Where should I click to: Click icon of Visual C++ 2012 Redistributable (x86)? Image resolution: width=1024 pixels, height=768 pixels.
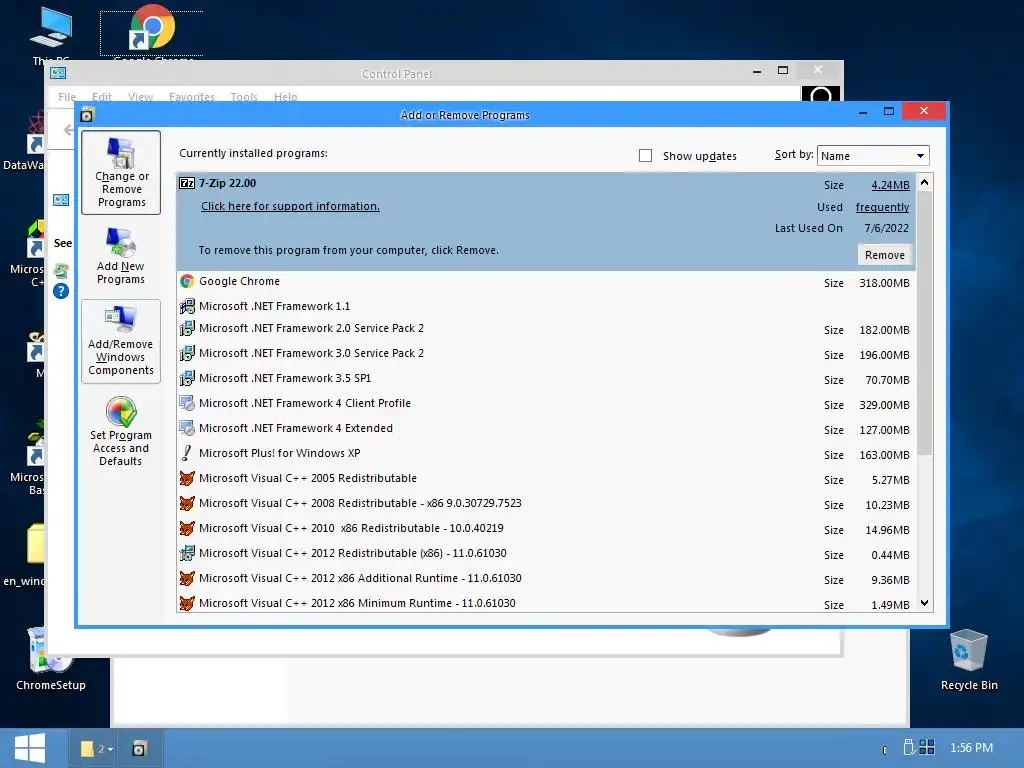pyautogui.click(x=187, y=553)
